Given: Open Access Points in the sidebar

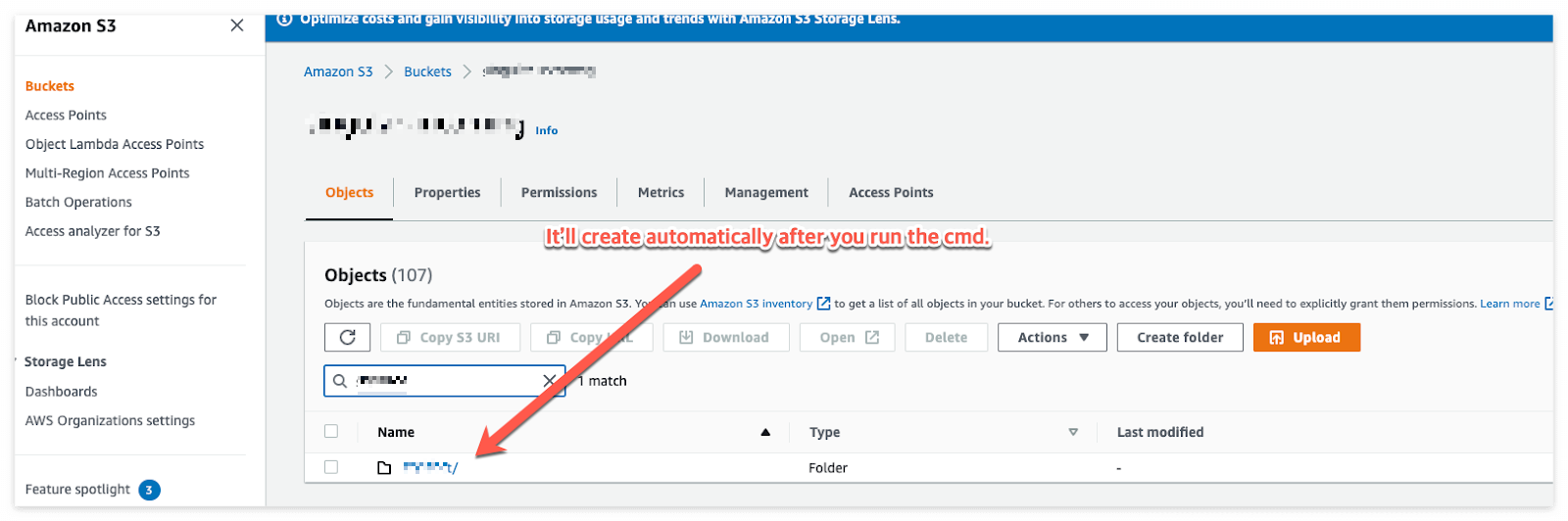Looking at the screenshot, I should click(66, 115).
